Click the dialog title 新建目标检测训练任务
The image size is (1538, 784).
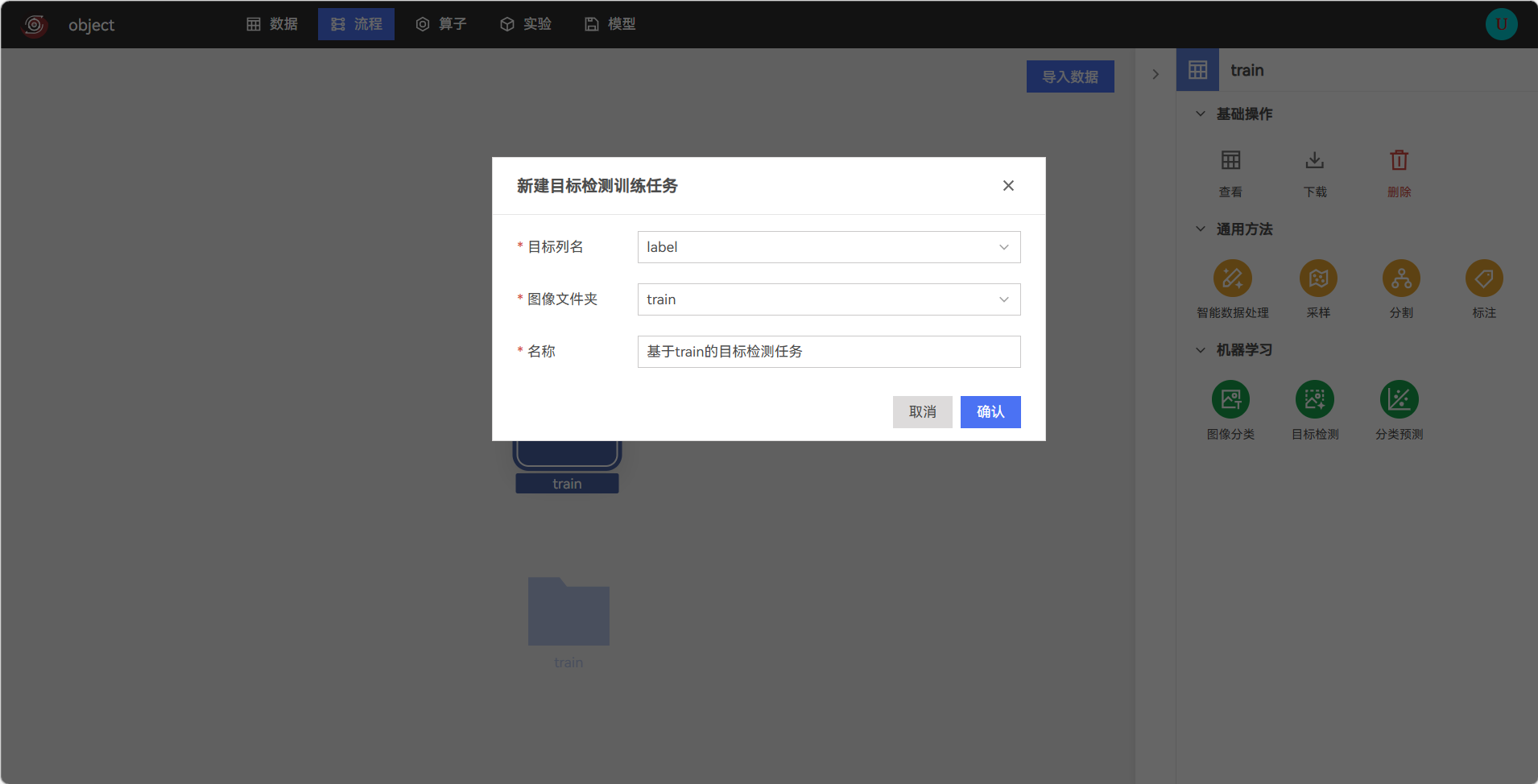pos(597,186)
